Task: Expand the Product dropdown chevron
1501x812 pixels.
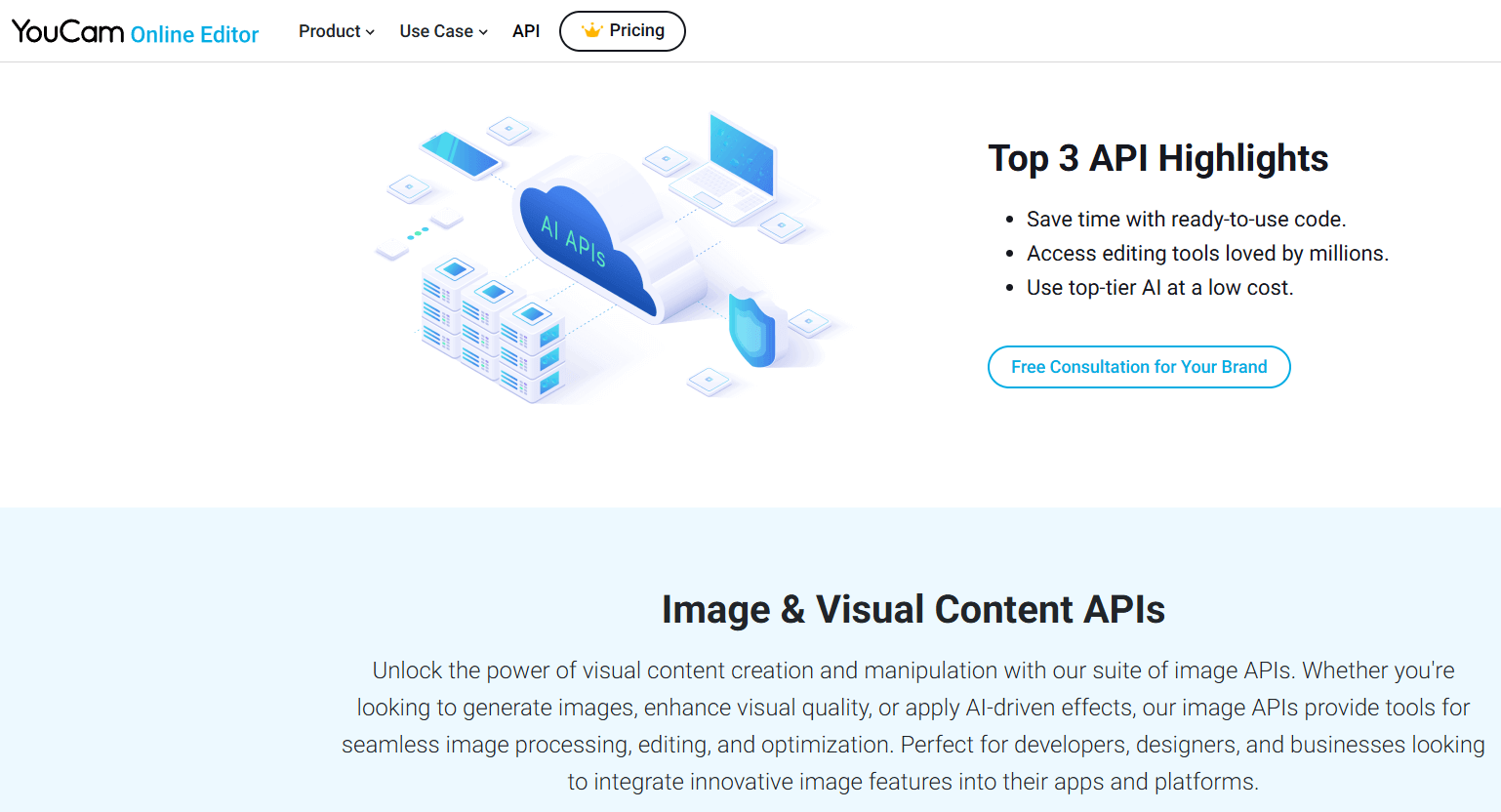Action: point(370,32)
